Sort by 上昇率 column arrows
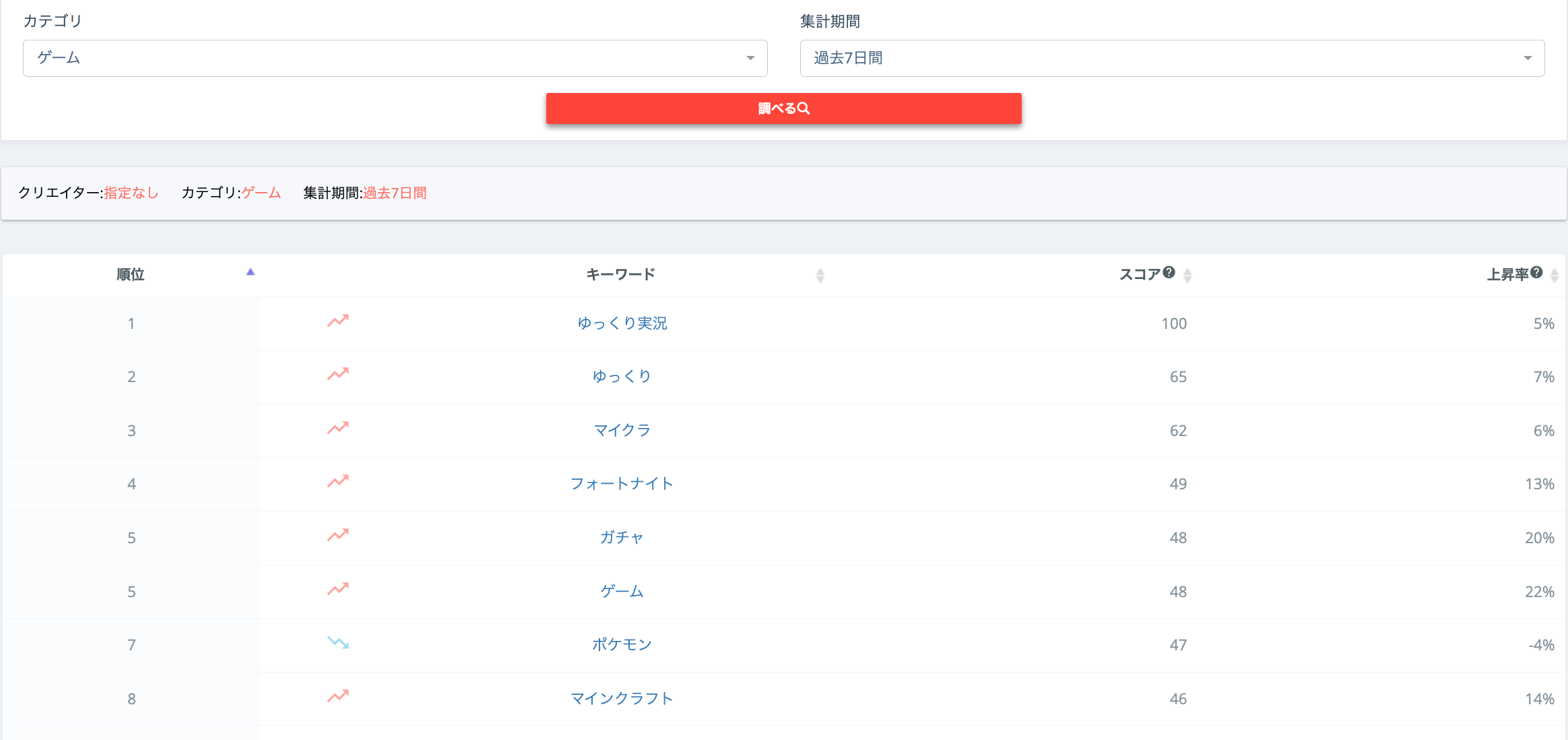Image resolution: width=1568 pixels, height=740 pixels. point(1554,275)
